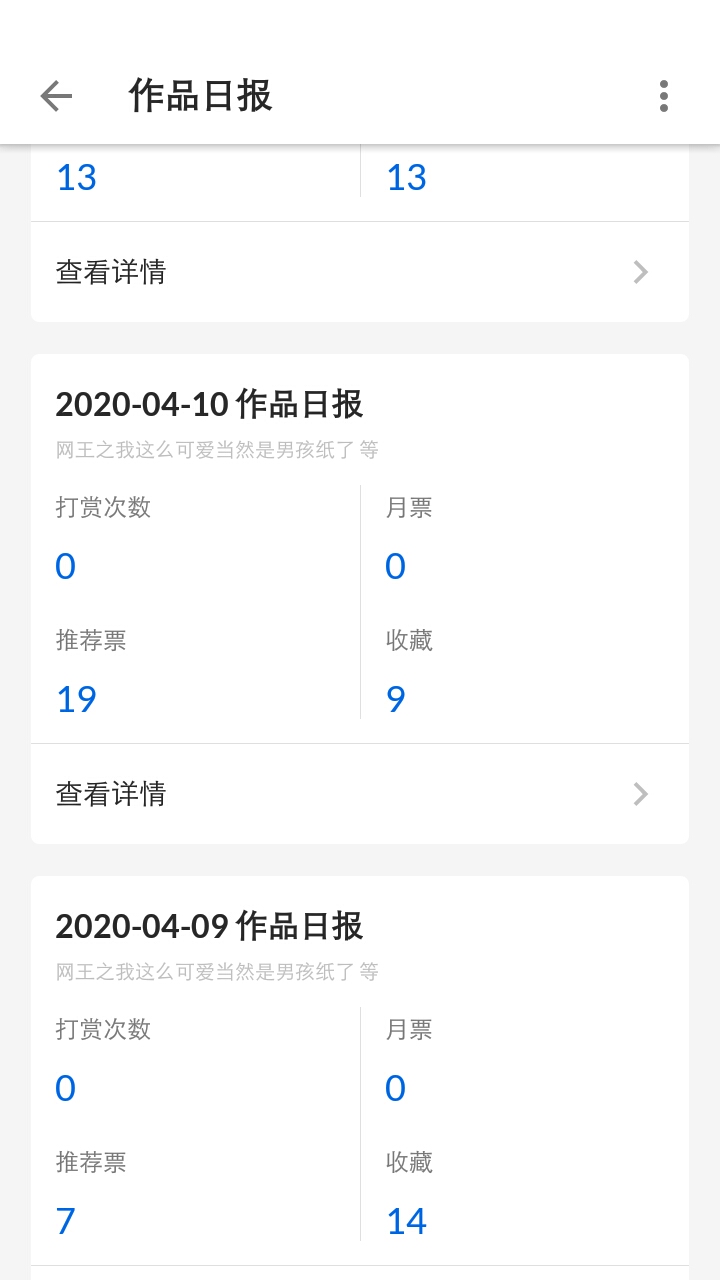Viewport: 720px width, 1280px height.
Task: Expand details chevron in topmost card
Action: tap(641, 272)
